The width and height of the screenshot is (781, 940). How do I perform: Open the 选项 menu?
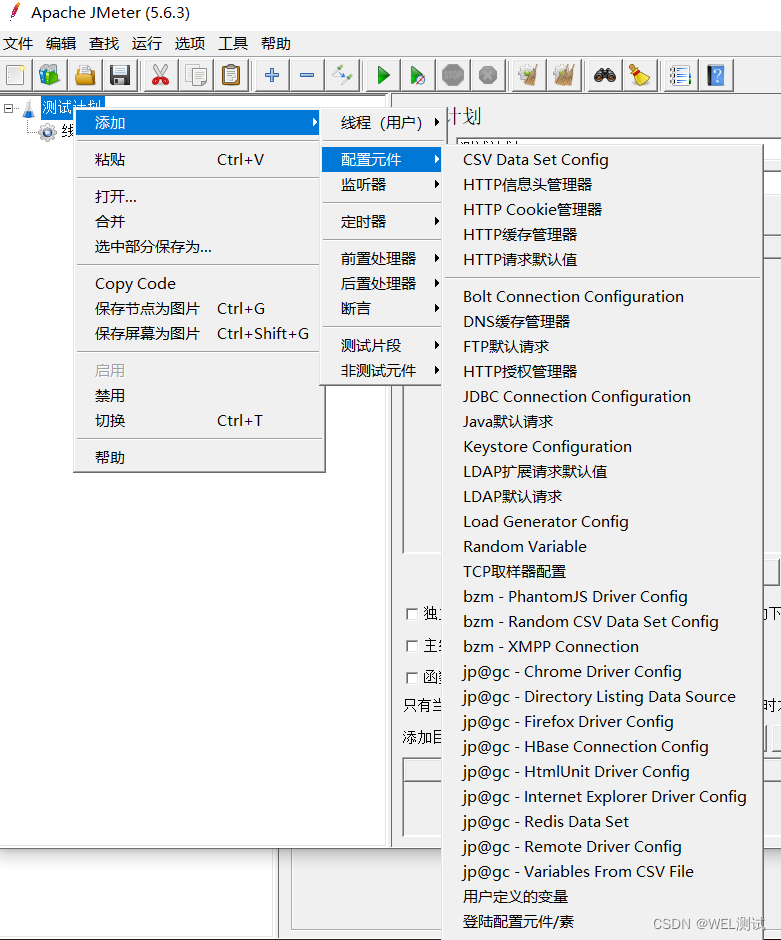pyautogui.click(x=190, y=44)
